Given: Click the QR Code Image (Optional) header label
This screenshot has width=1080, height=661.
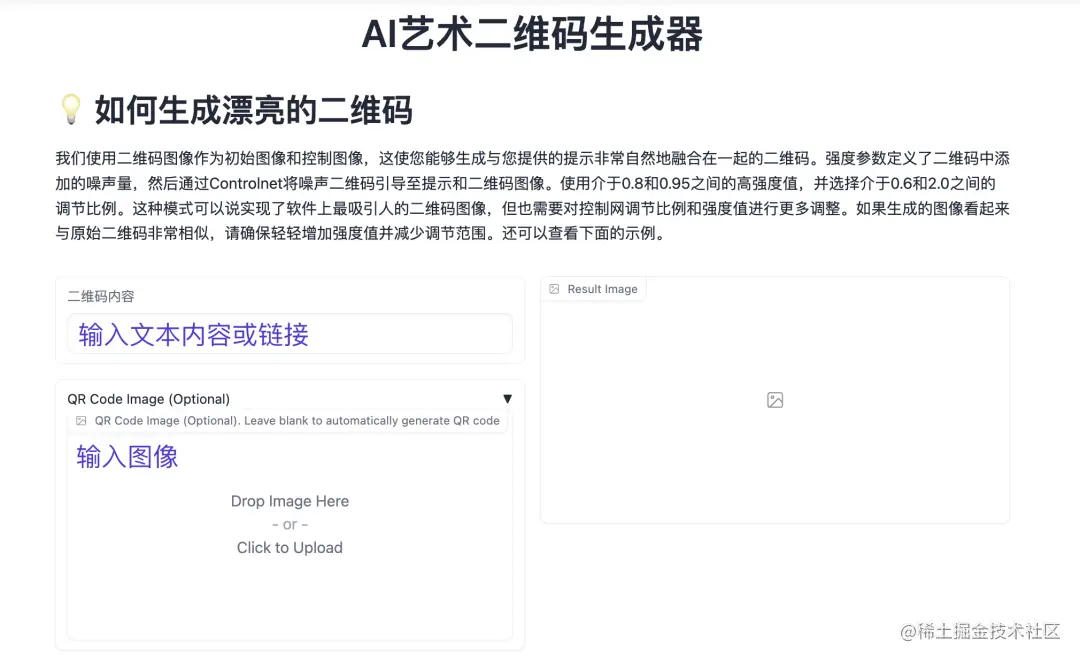Looking at the screenshot, I should tap(148, 398).
